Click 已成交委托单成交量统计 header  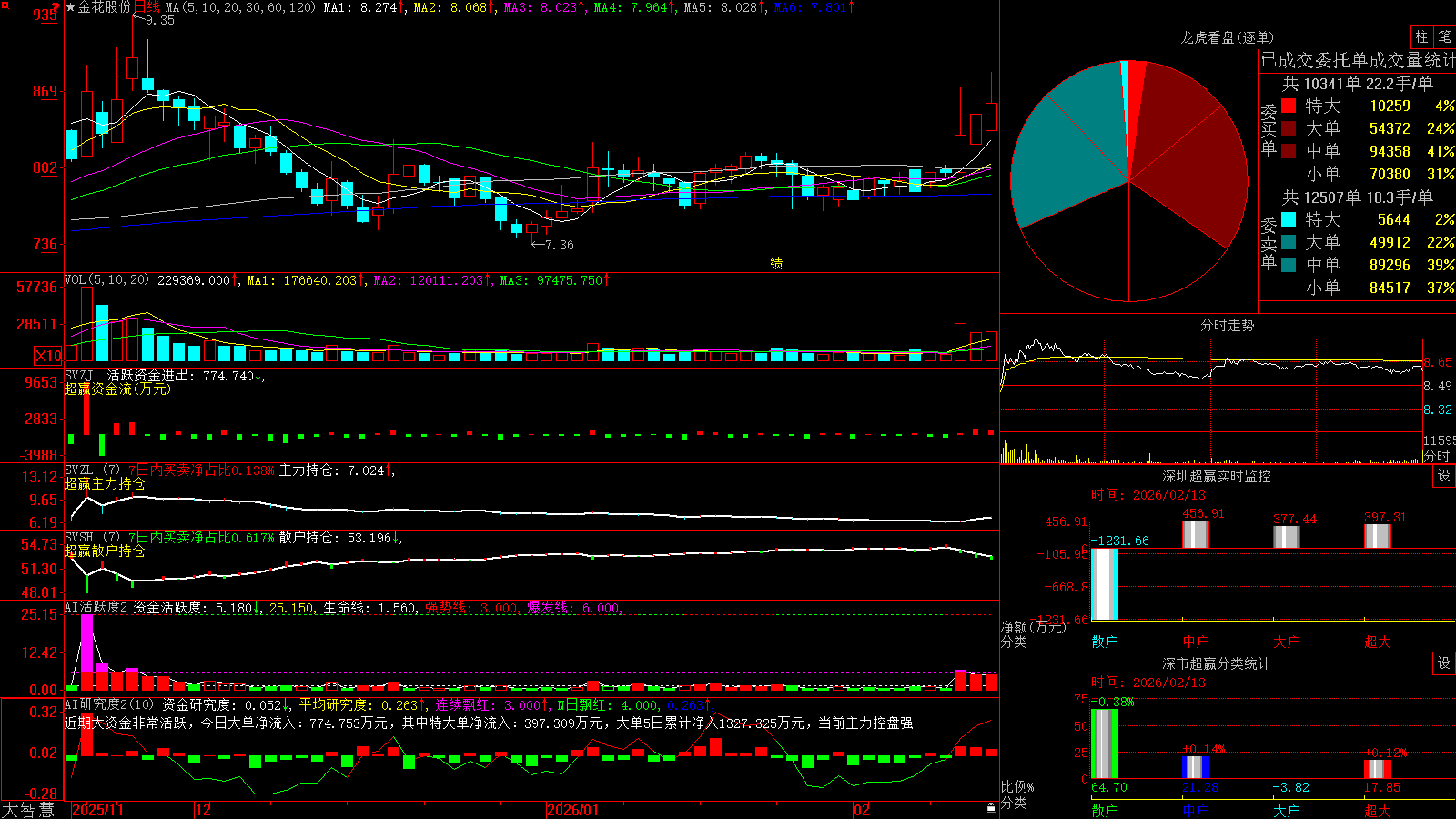click(1358, 60)
